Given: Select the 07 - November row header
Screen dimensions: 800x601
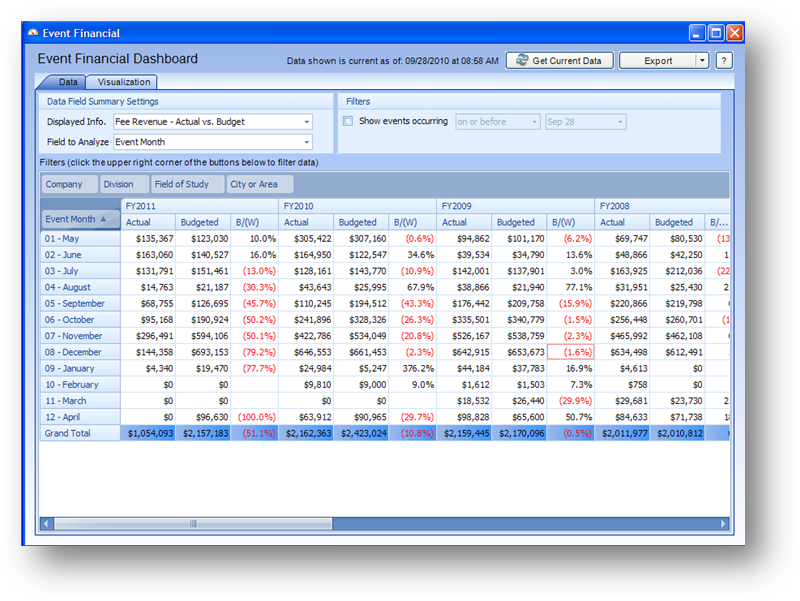Looking at the screenshot, I should click(x=80, y=336).
